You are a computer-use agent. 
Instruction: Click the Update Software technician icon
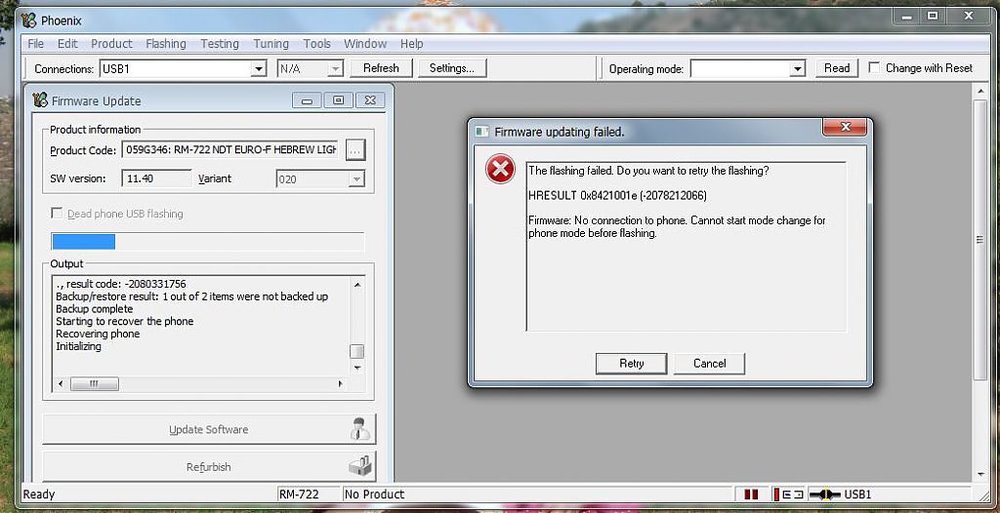[x=360, y=429]
